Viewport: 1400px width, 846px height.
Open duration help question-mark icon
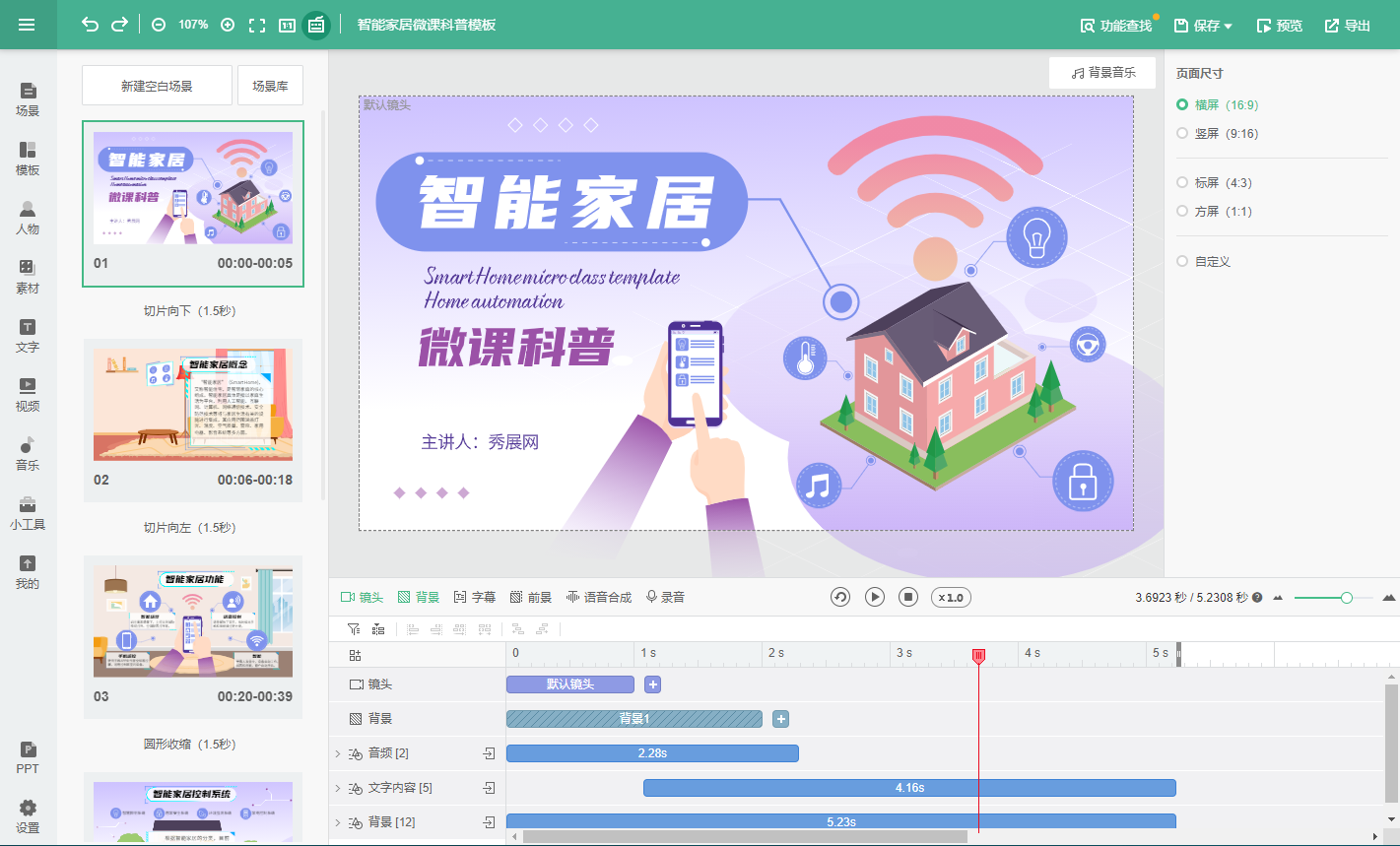point(1257,598)
